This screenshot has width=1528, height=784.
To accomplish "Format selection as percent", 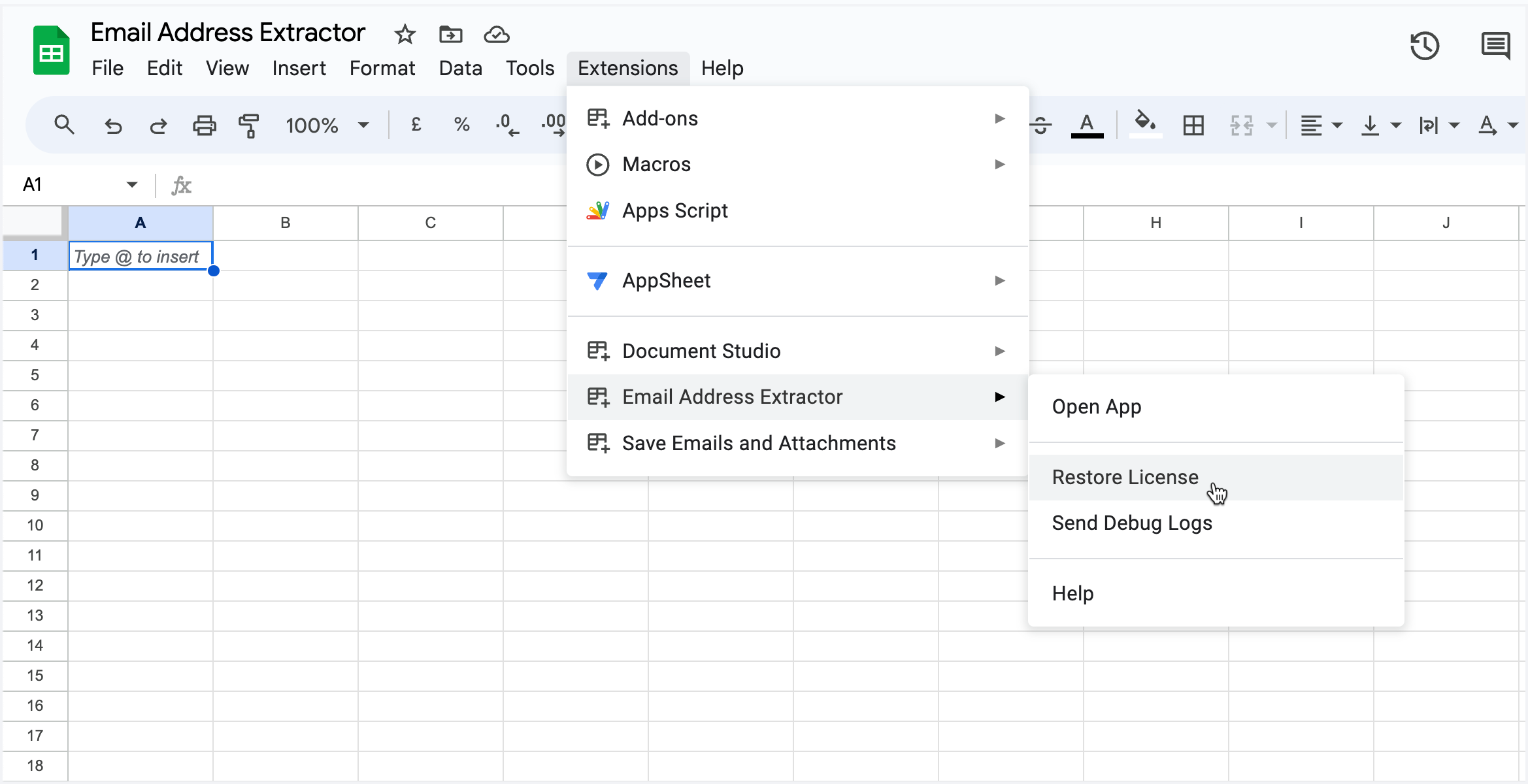I will 461,125.
